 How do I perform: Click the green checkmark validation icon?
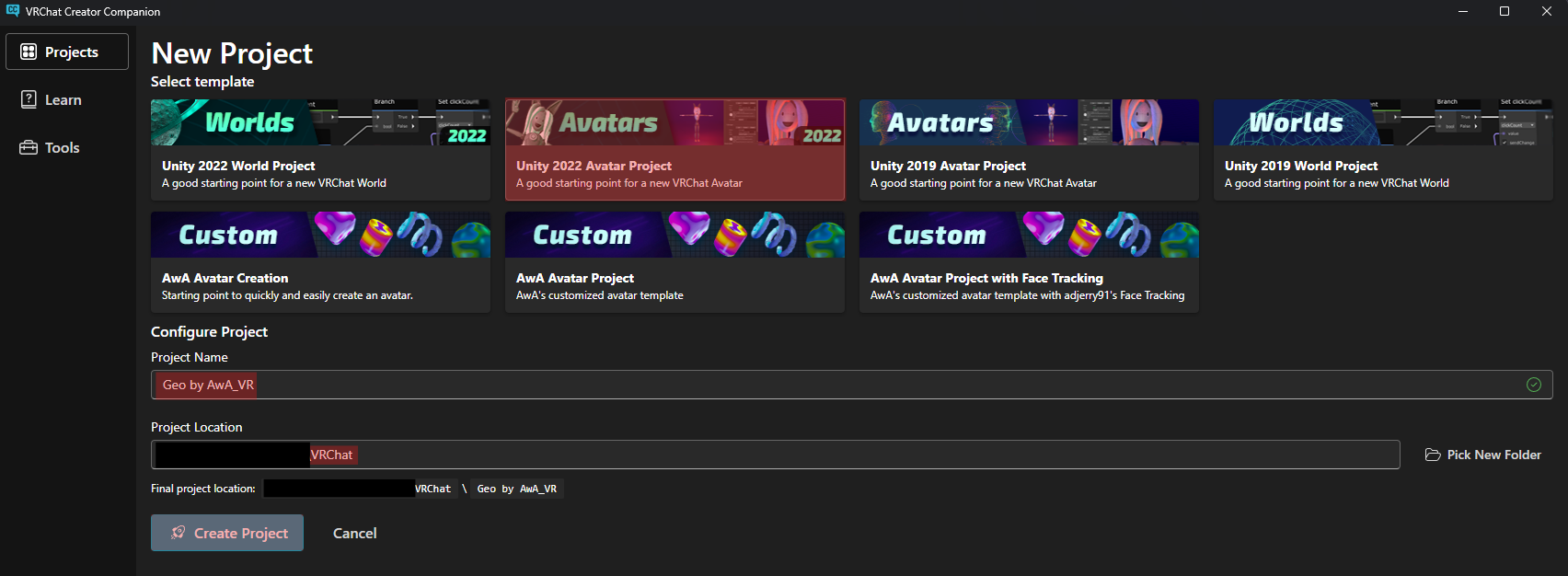click(x=1534, y=385)
